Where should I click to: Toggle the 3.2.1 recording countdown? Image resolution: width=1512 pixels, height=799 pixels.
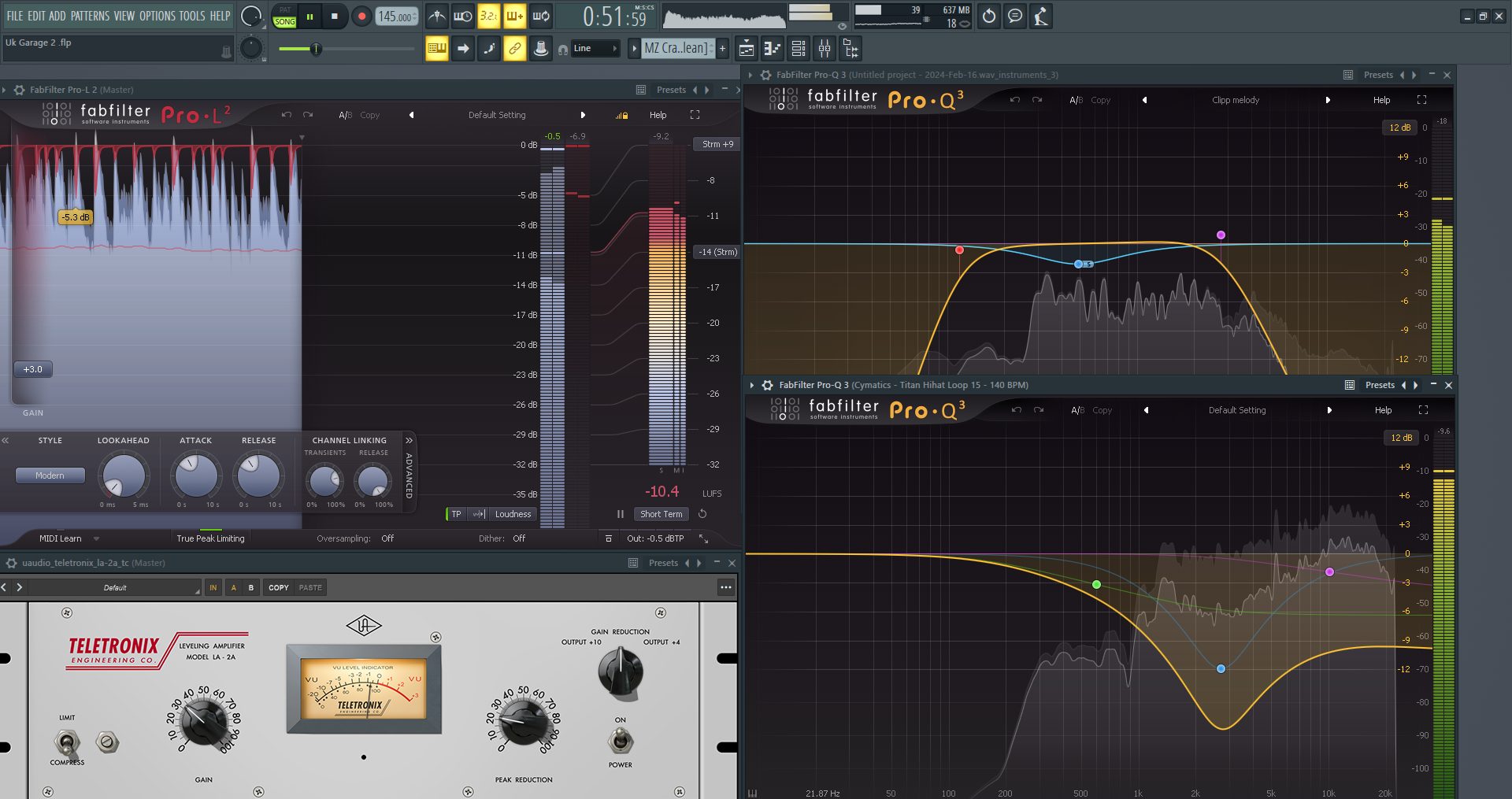[489, 16]
